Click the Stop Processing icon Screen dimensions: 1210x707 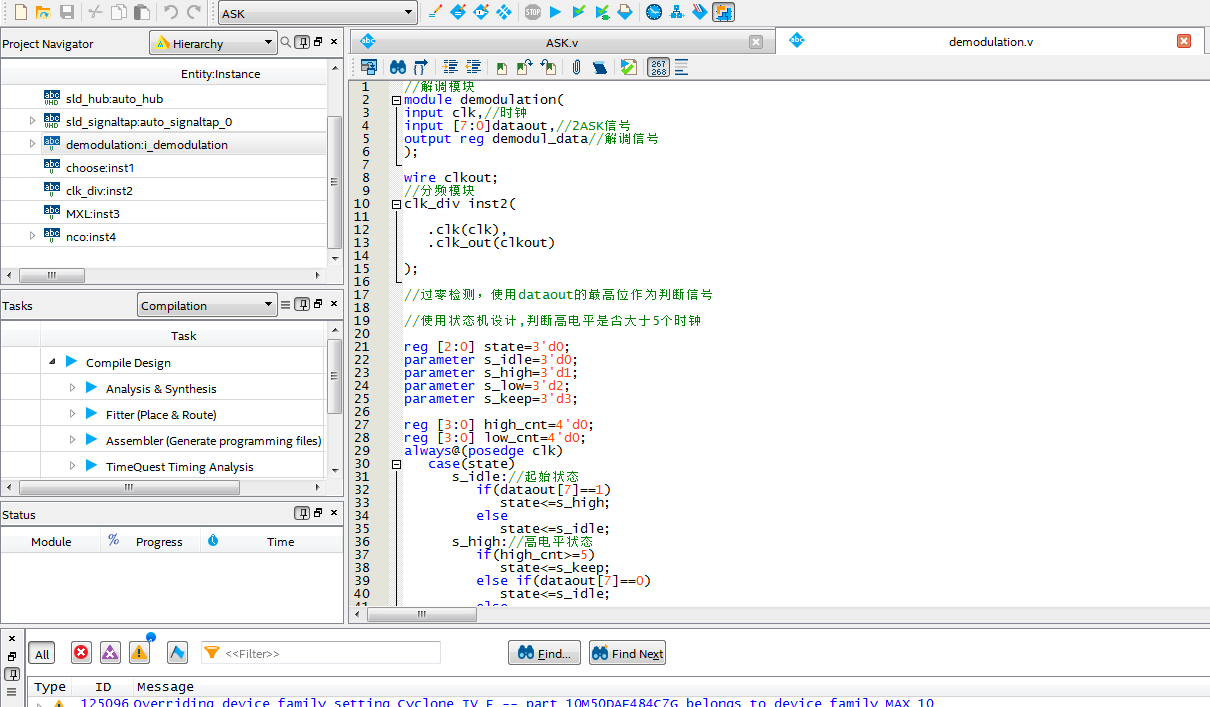[533, 13]
